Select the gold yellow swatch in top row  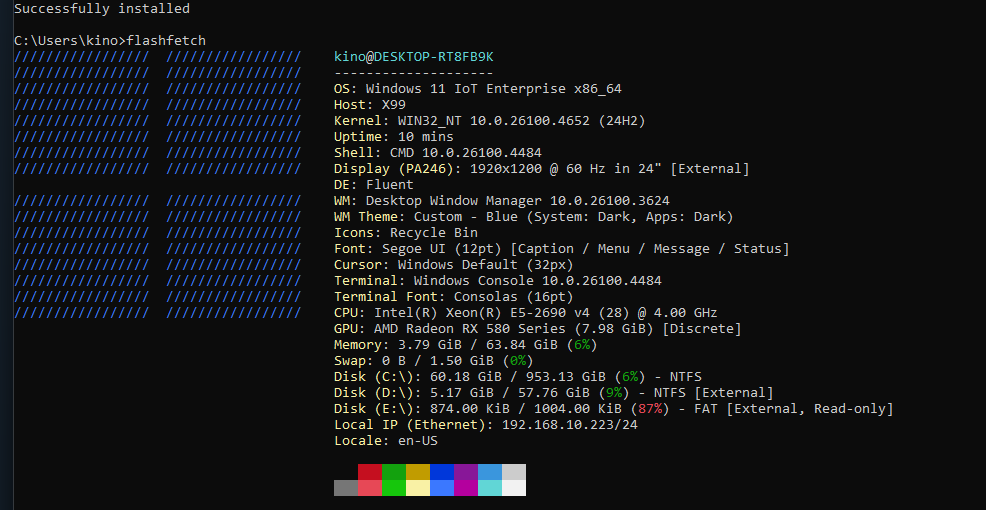click(418, 472)
